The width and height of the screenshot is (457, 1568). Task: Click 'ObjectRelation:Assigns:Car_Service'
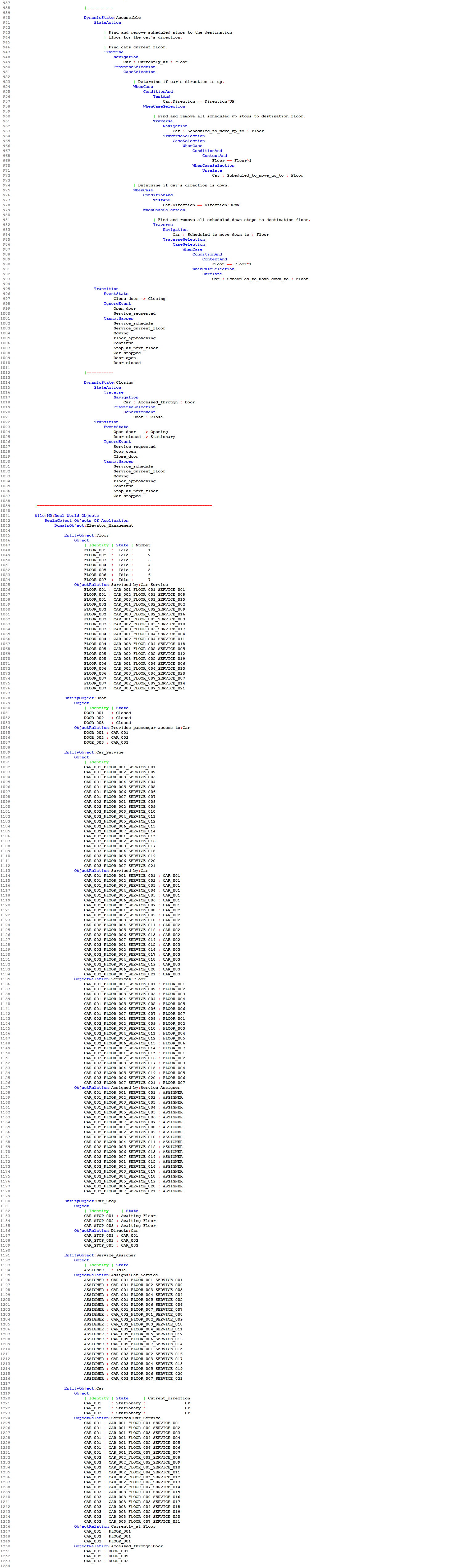pyautogui.click(x=115, y=1275)
